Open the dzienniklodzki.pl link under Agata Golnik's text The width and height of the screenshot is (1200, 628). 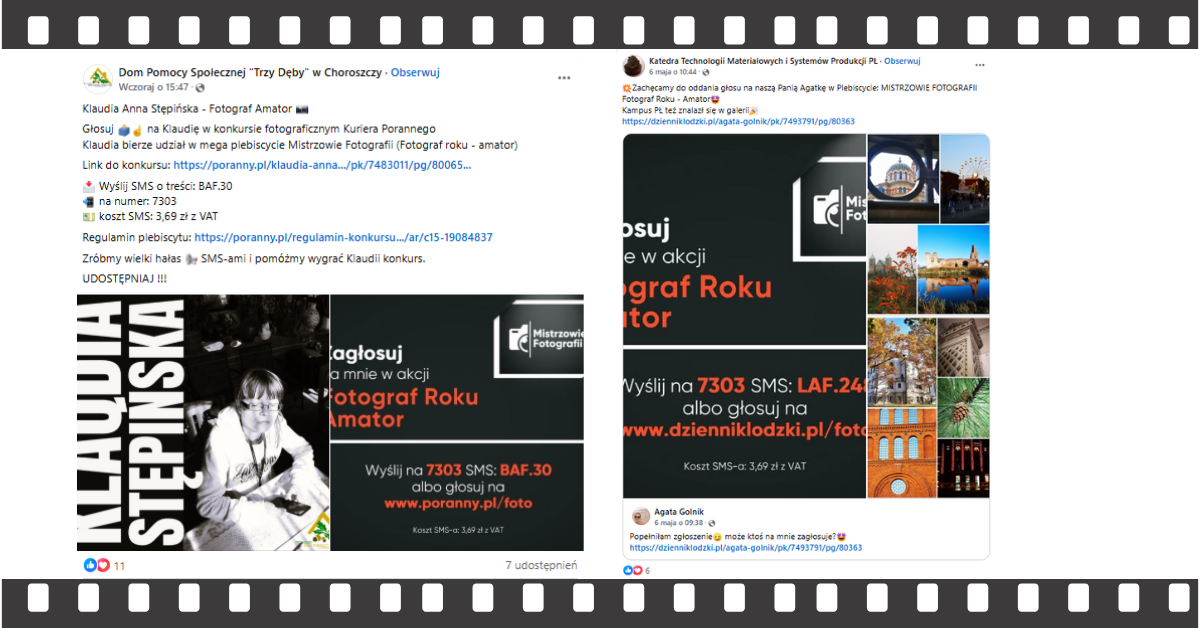click(746, 548)
